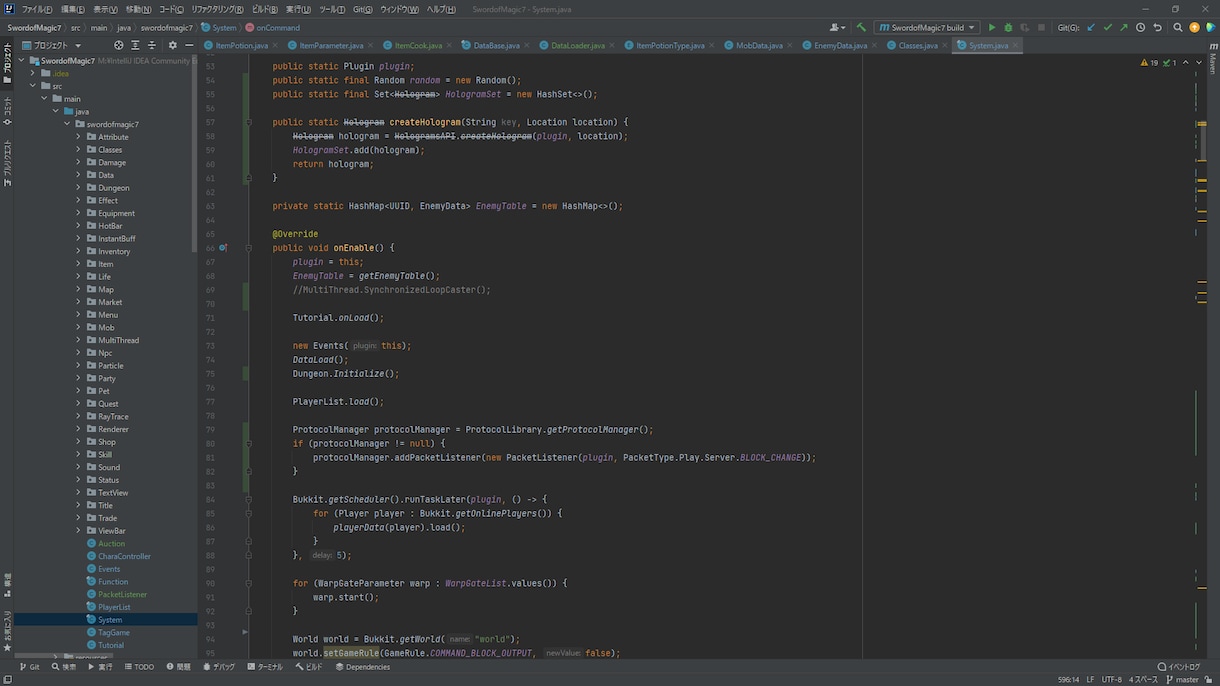Open the TODO tool window
Viewport: 1220px width, 686px height.
pos(139,667)
